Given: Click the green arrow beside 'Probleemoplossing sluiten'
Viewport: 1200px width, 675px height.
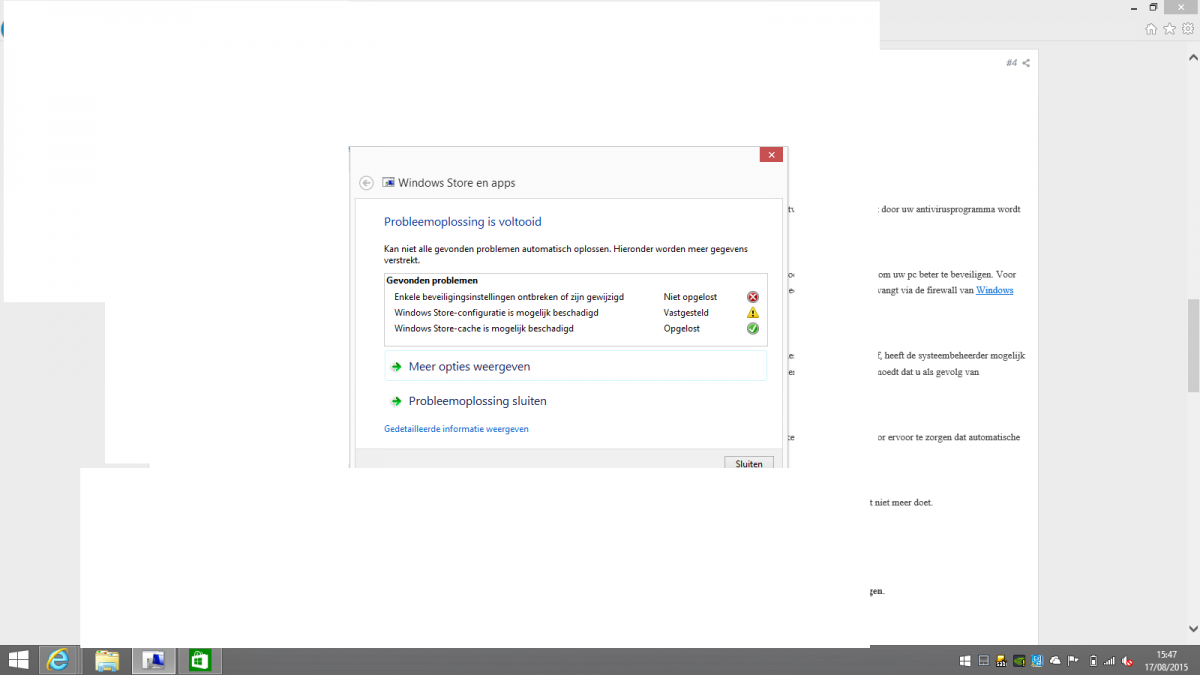Looking at the screenshot, I should 397,401.
